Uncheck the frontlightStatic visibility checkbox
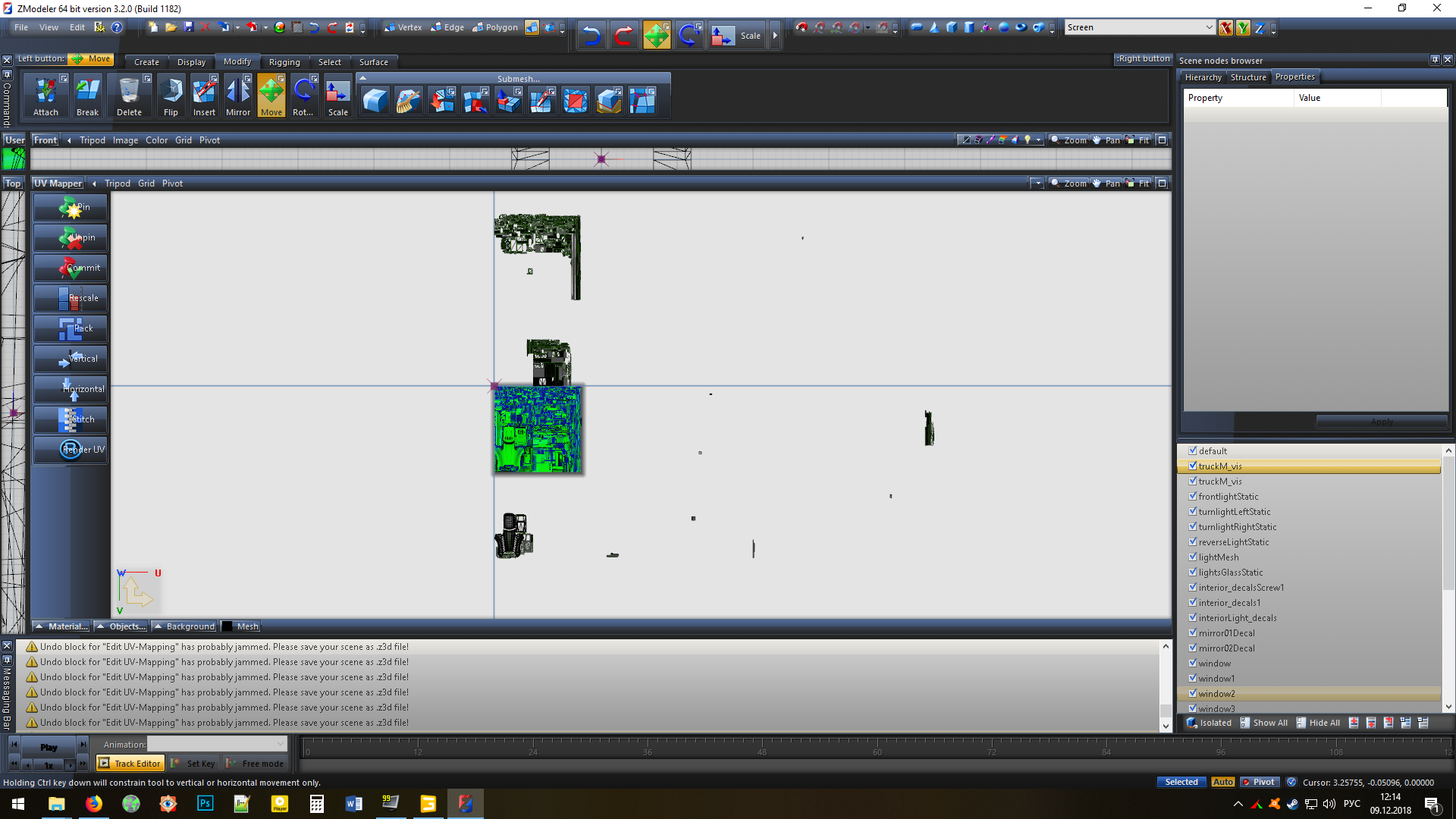Viewport: 1456px width, 819px height. coord(1193,497)
